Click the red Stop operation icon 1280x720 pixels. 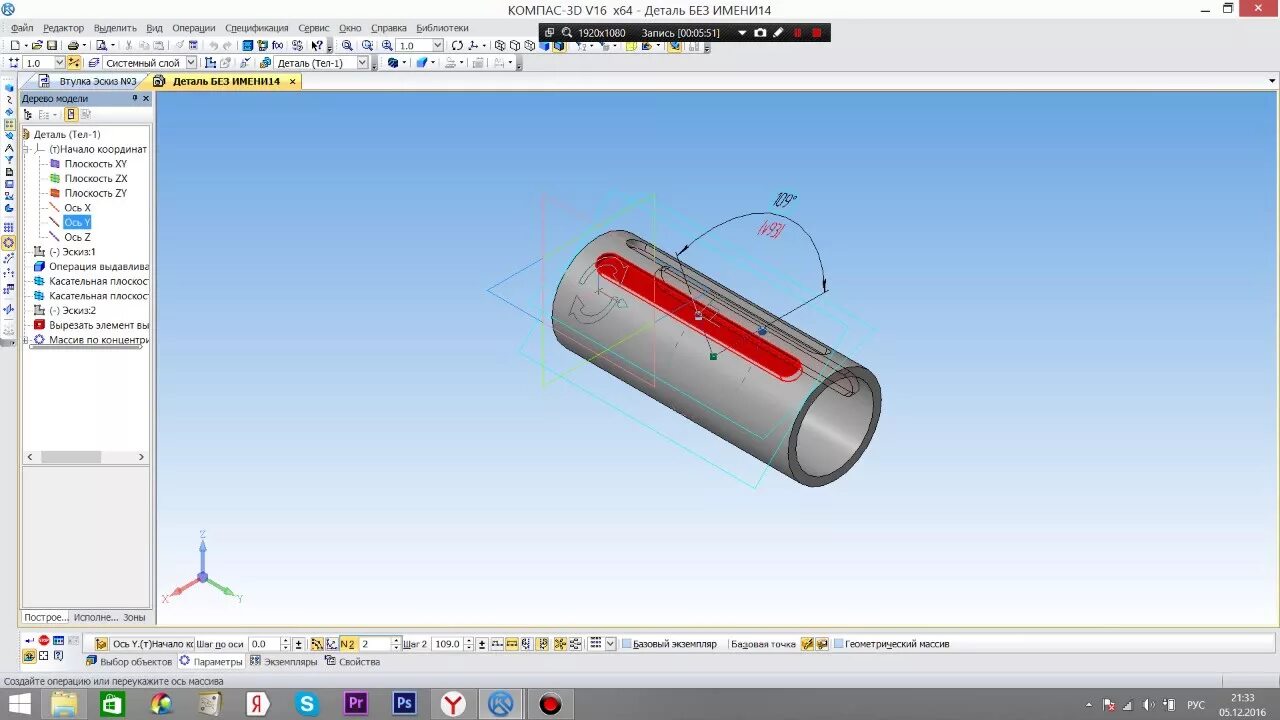pos(44,640)
